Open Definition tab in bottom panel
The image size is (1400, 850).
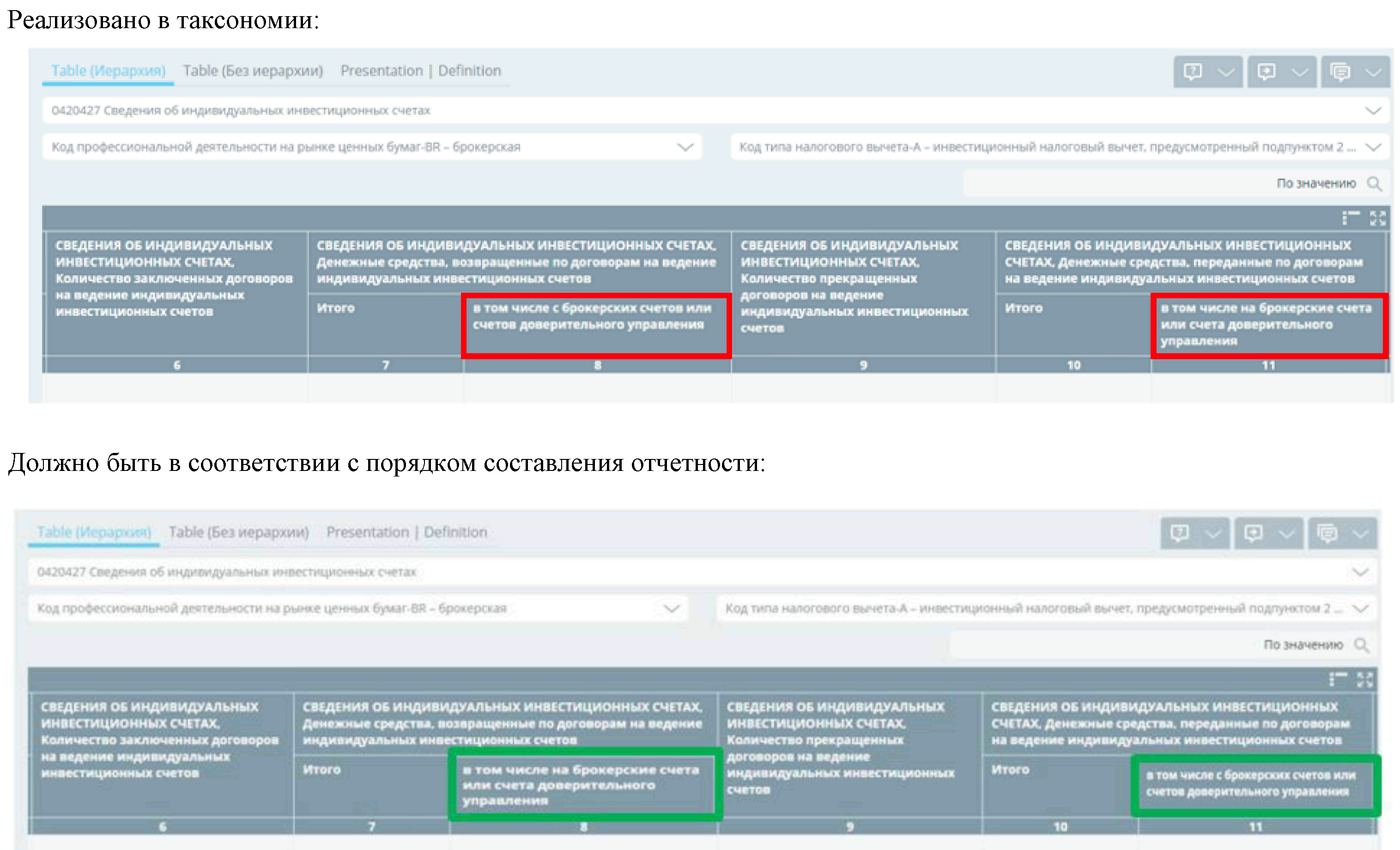pyautogui.click(x=455, y=532)
